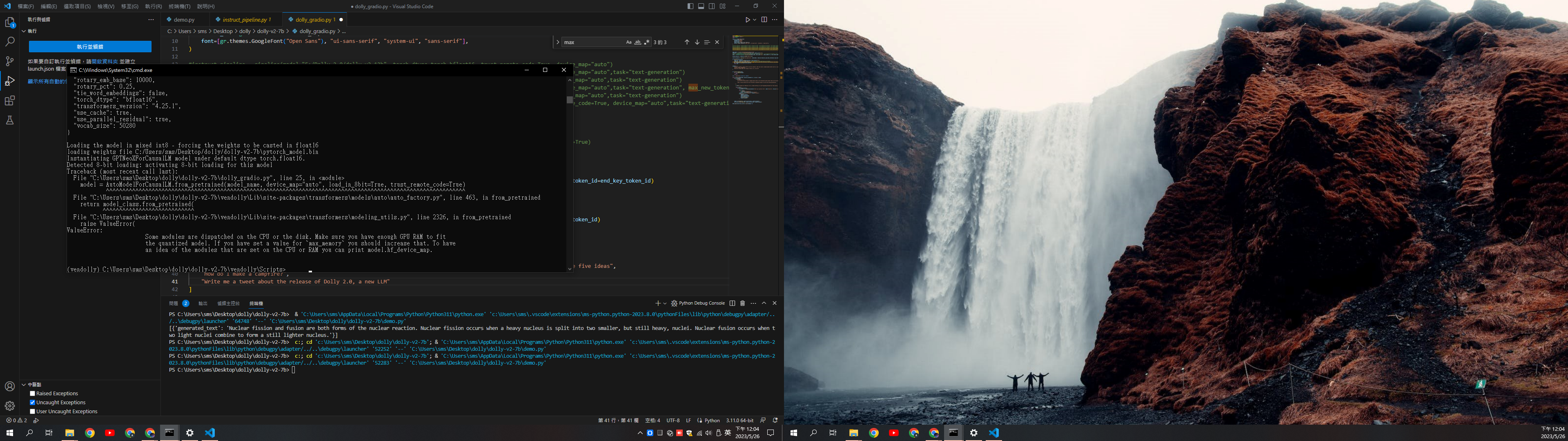1568x441 pixels.
Task: Click the Run Python File play icon
Action: tap(748, 20)
